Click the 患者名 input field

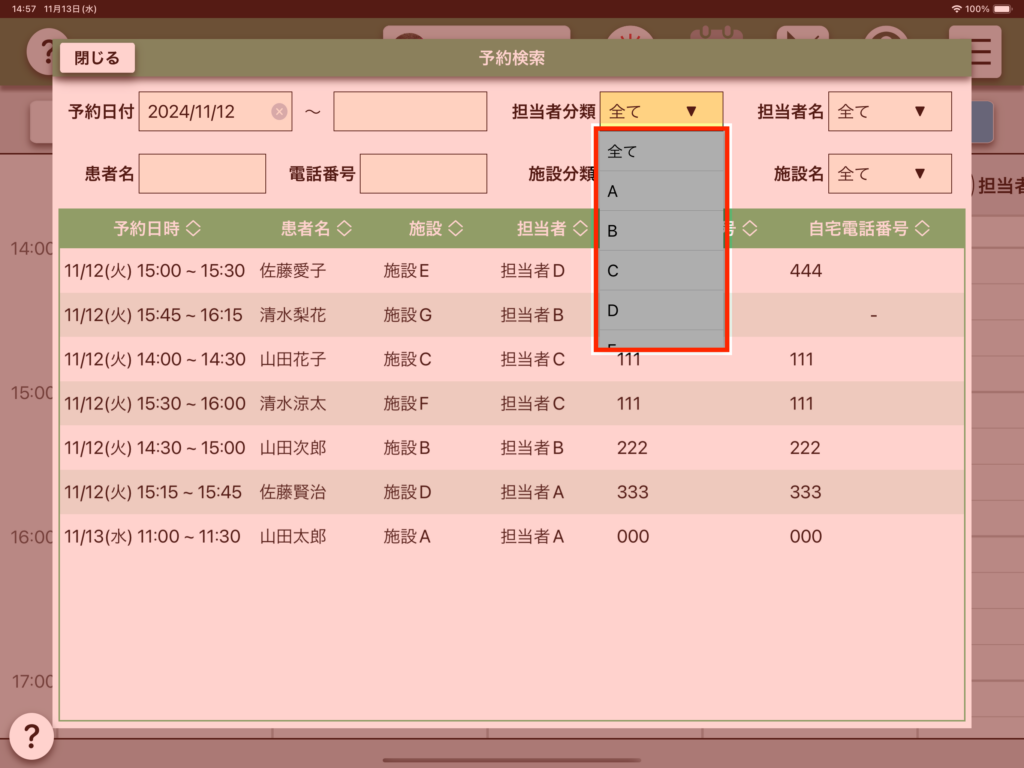tap(203, 174)
